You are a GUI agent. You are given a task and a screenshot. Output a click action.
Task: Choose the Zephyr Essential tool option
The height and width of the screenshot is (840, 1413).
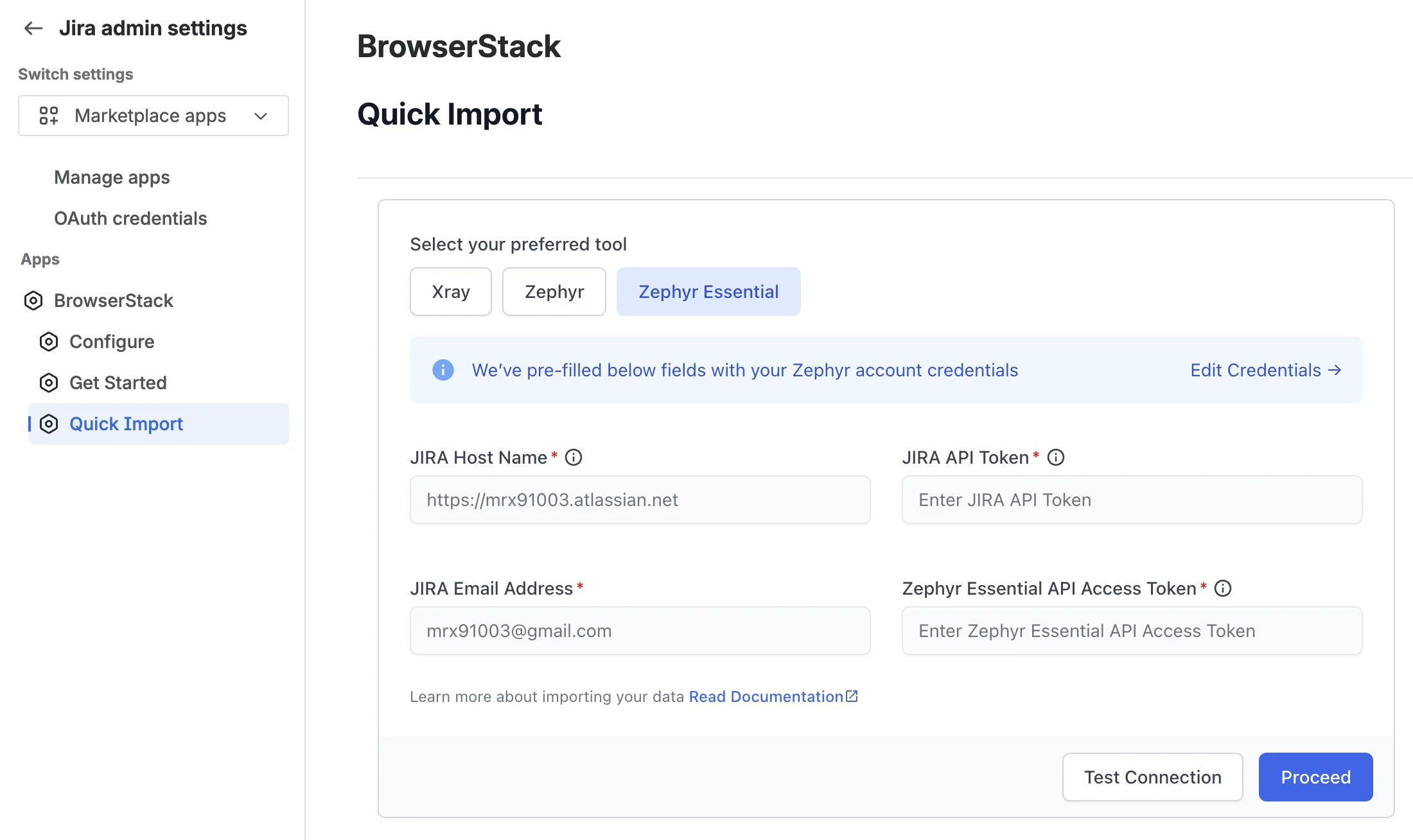708,292
